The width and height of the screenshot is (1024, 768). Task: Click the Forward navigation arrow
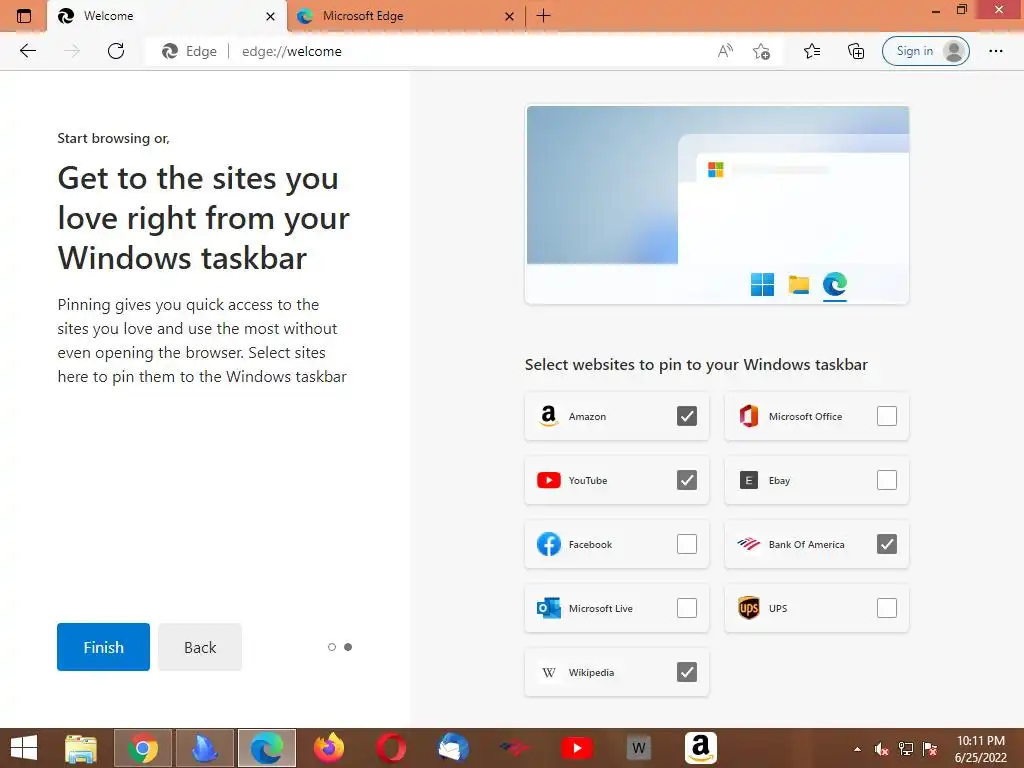point(72,51)
